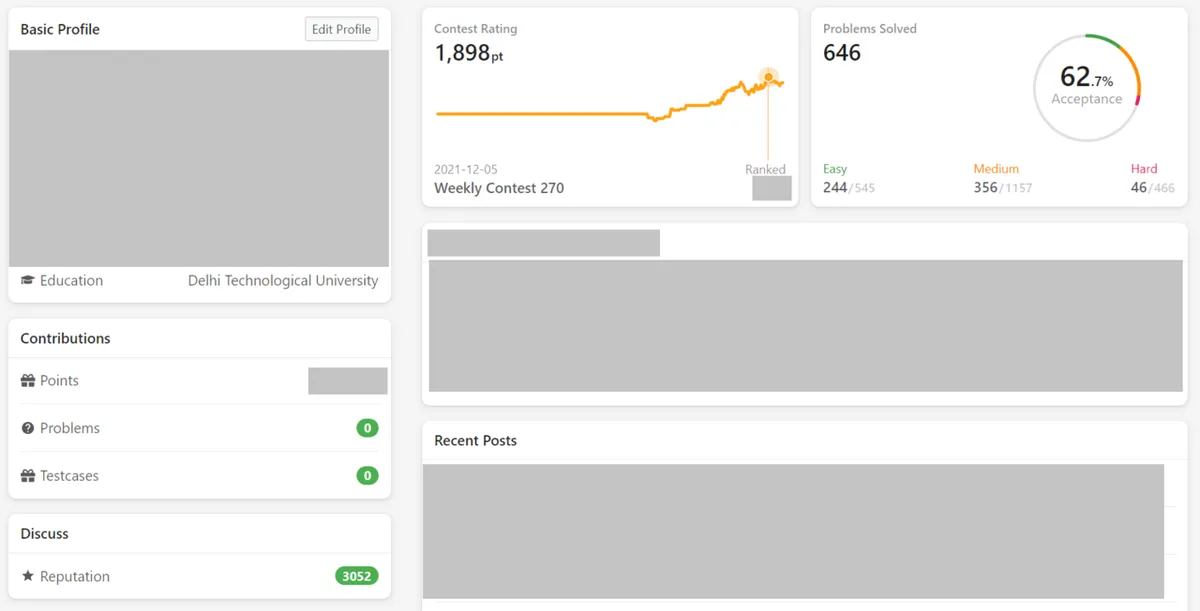The width and height of the screenshot is (1200, 611).
Task: Click the question mark Problems icon
Action: 28,428
